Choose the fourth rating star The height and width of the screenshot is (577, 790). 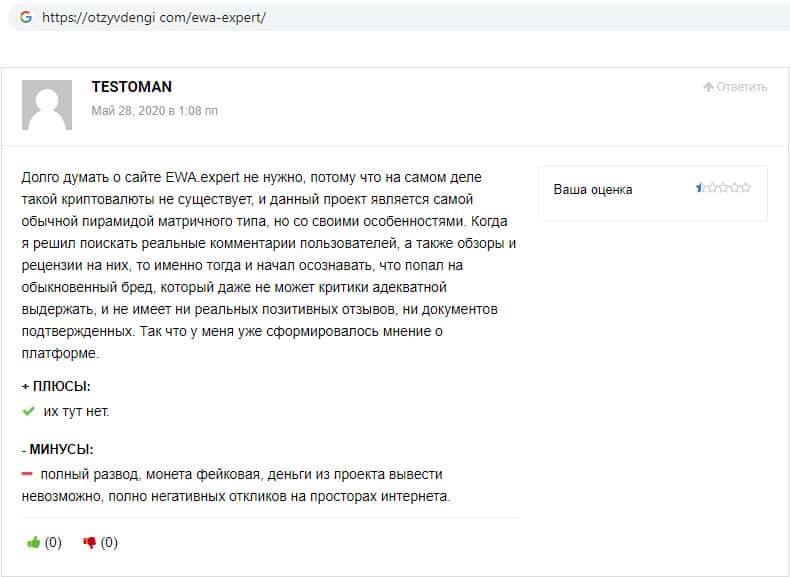734,187
